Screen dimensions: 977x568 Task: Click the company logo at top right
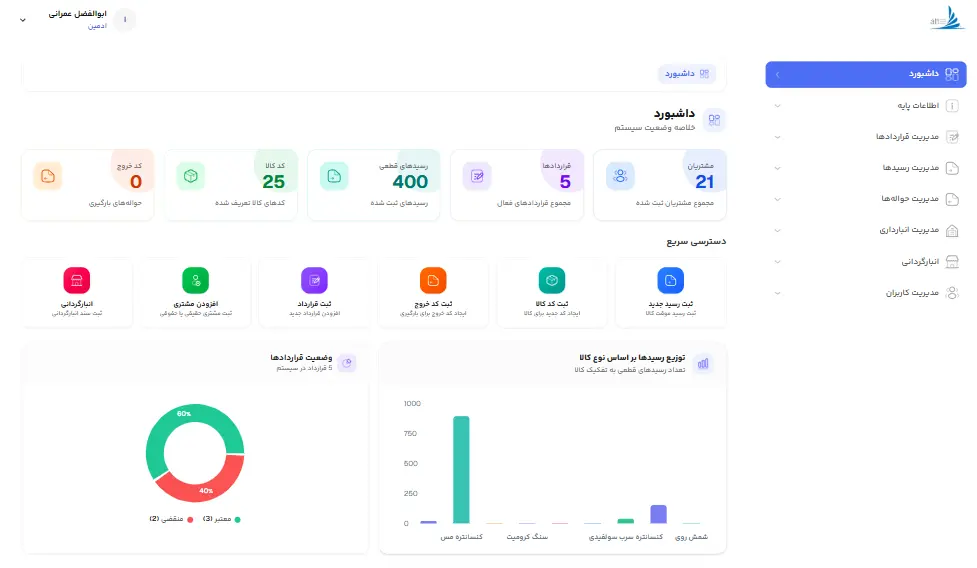pos(947,19)
